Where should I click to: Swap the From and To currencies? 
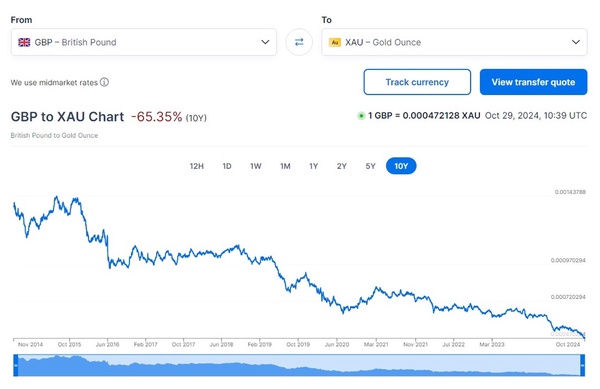coord(299,42)
